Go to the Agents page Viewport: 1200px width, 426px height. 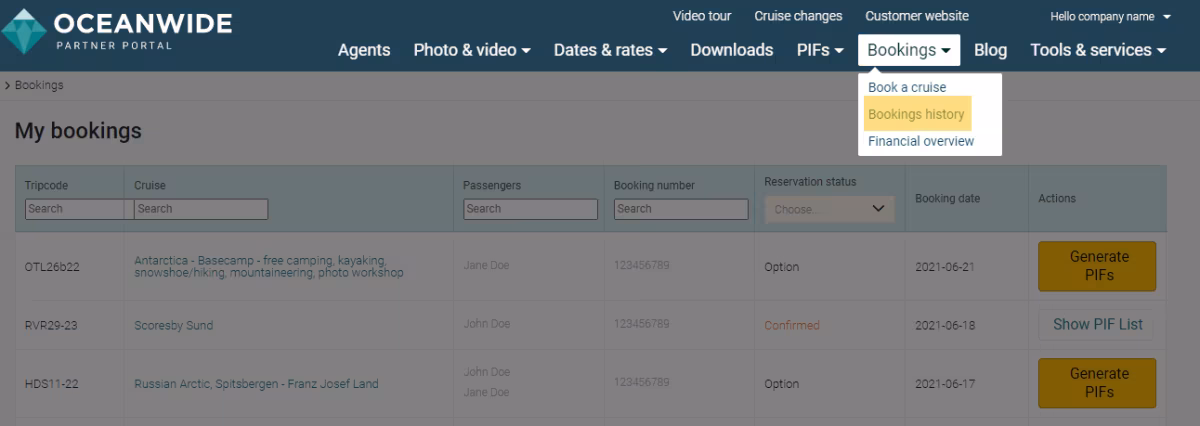(x=364, y=50)
